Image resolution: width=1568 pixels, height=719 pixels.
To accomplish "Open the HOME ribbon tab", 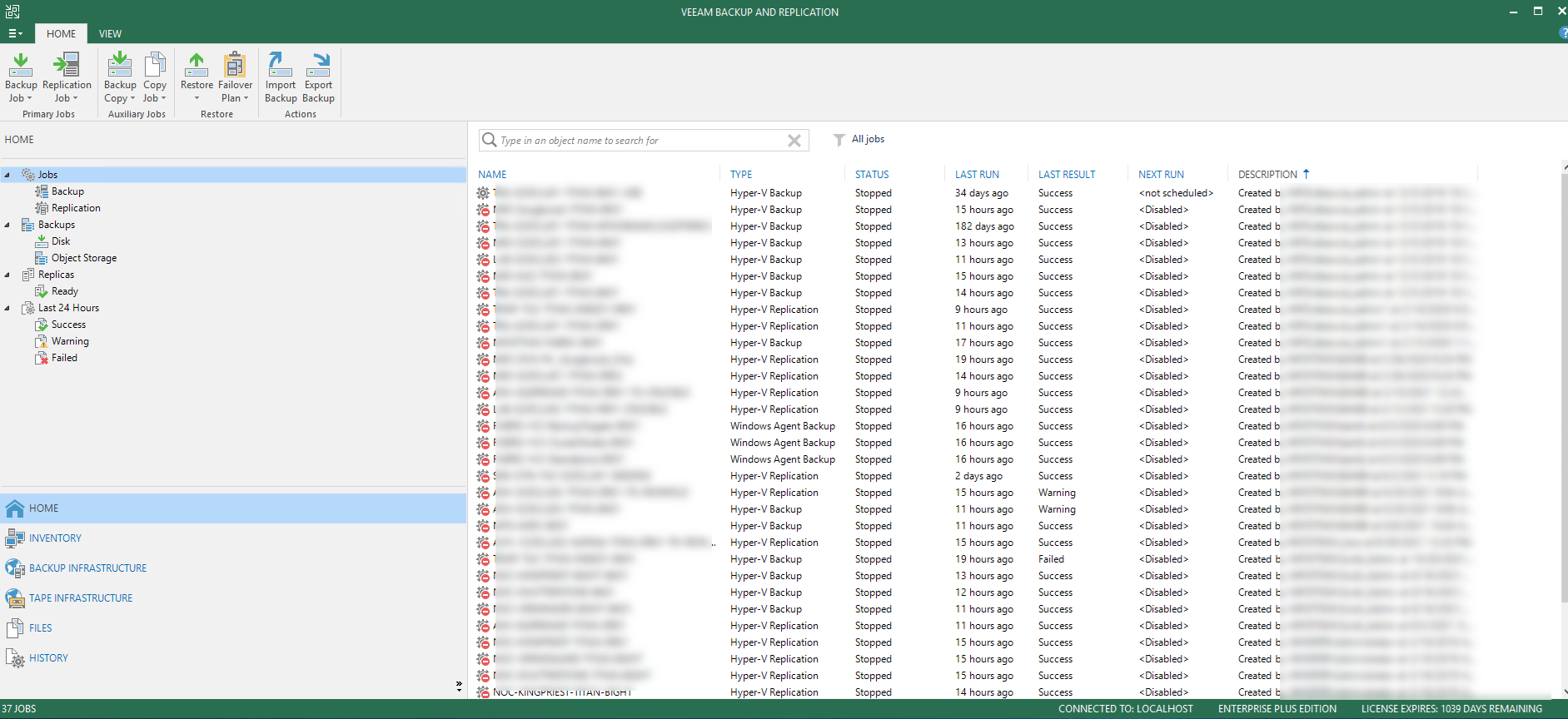I will point(61,34).
